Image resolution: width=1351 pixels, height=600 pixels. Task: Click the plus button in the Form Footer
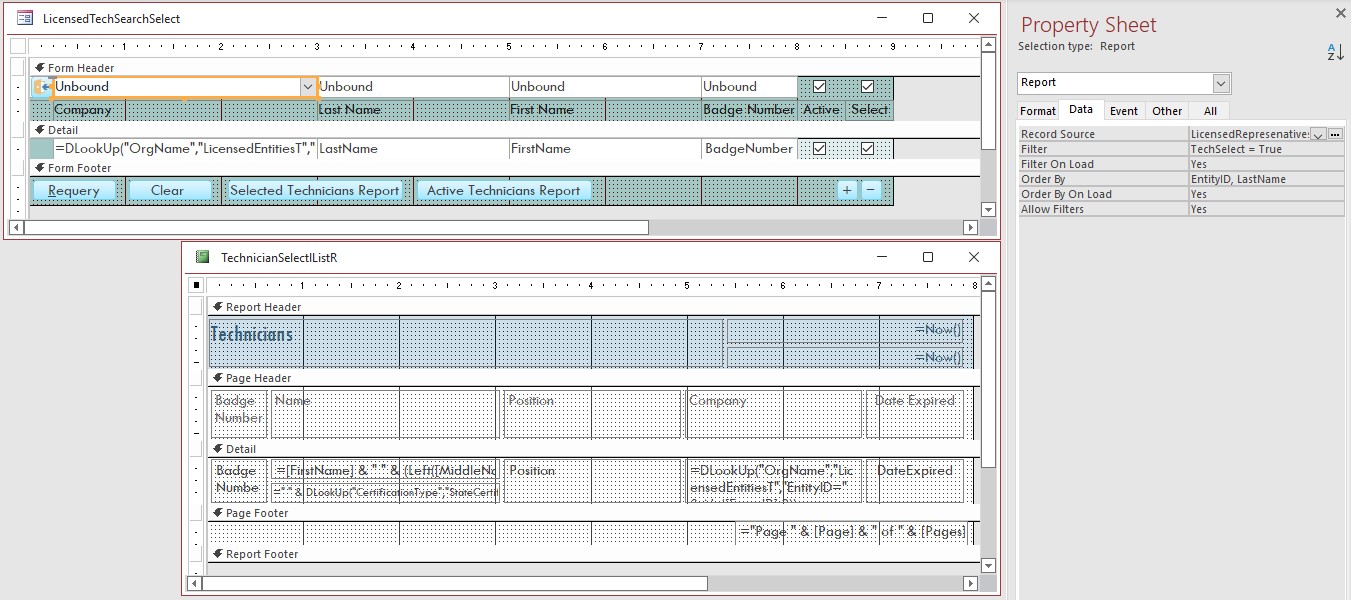pyautogui.click(x=847, y=190)
